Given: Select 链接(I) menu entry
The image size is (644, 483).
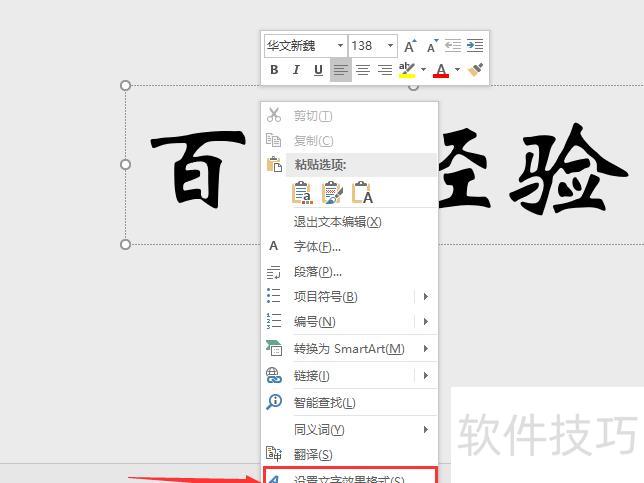Looking at the screenshot, I should pos(338,376).
